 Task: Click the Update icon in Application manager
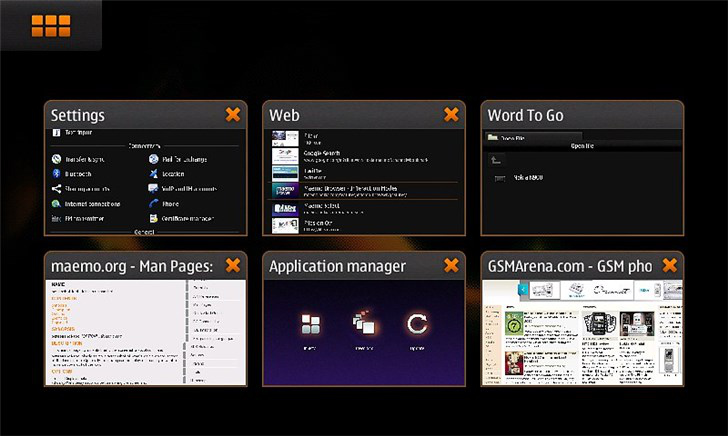[x=416, y=325]
